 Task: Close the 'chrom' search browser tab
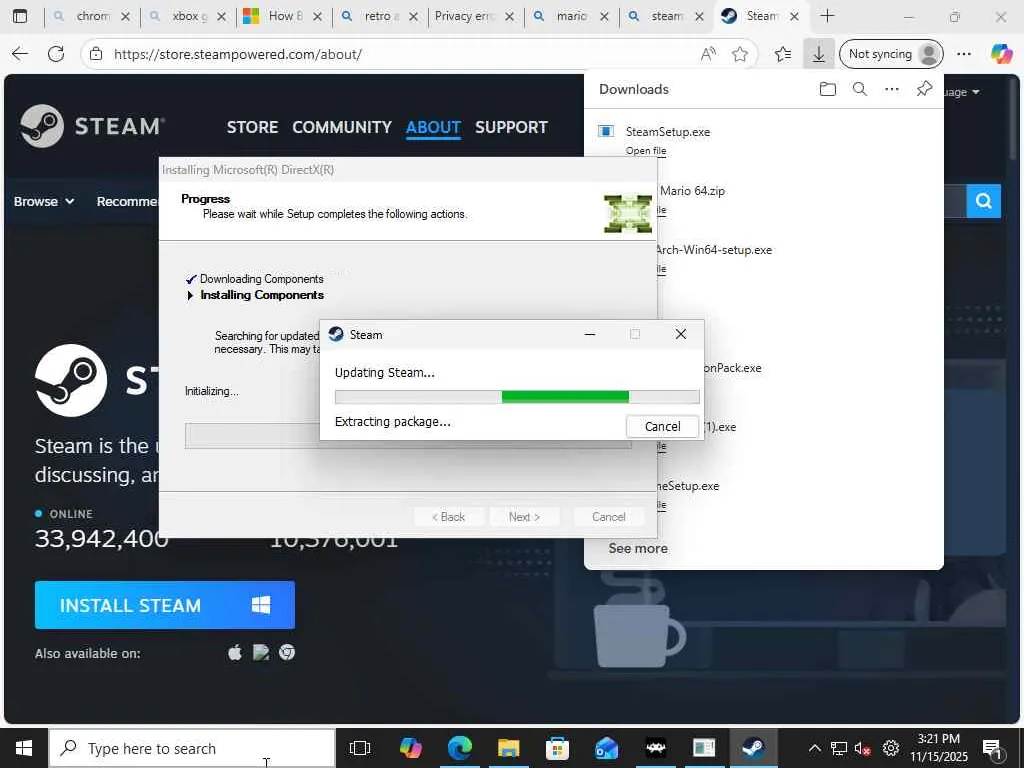coord(125,16)
